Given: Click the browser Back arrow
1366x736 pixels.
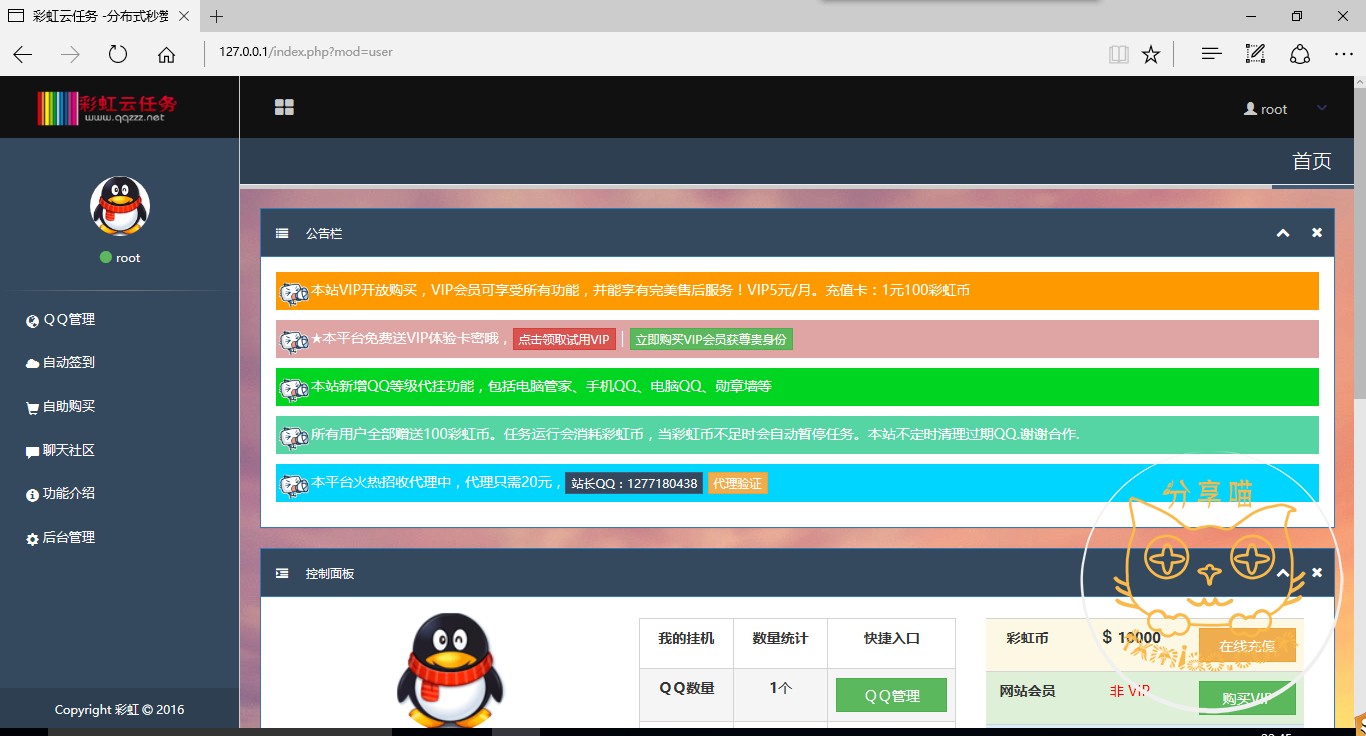Looking at the screenshot, I should 22,54.
